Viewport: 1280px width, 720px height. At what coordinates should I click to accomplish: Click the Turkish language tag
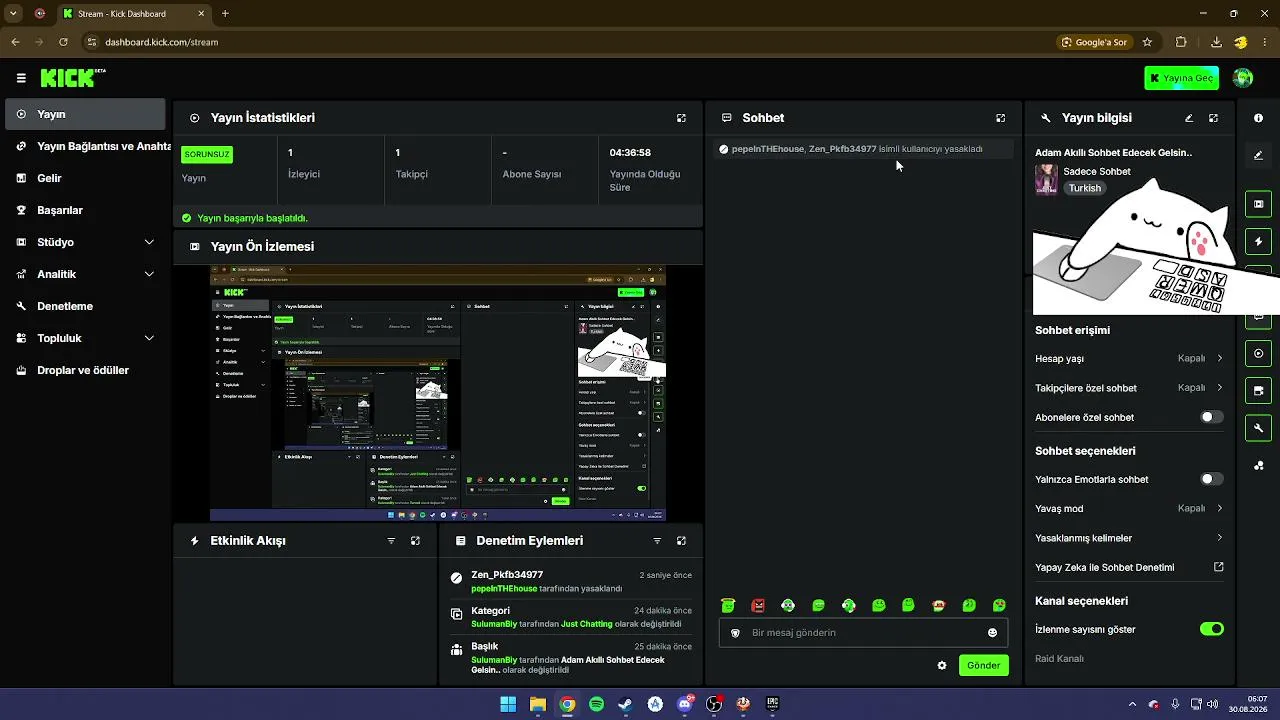click(1084, 188)
